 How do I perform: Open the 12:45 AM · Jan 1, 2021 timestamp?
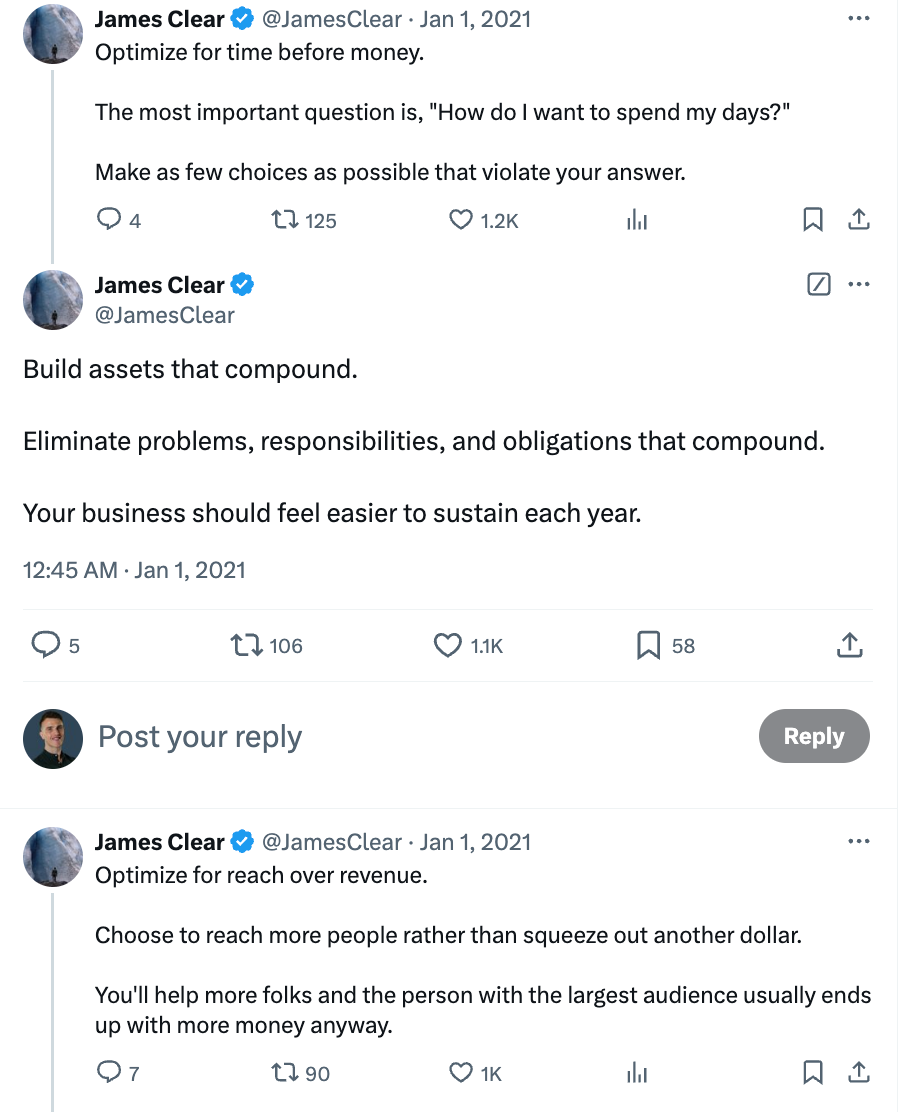coord(134,570)
